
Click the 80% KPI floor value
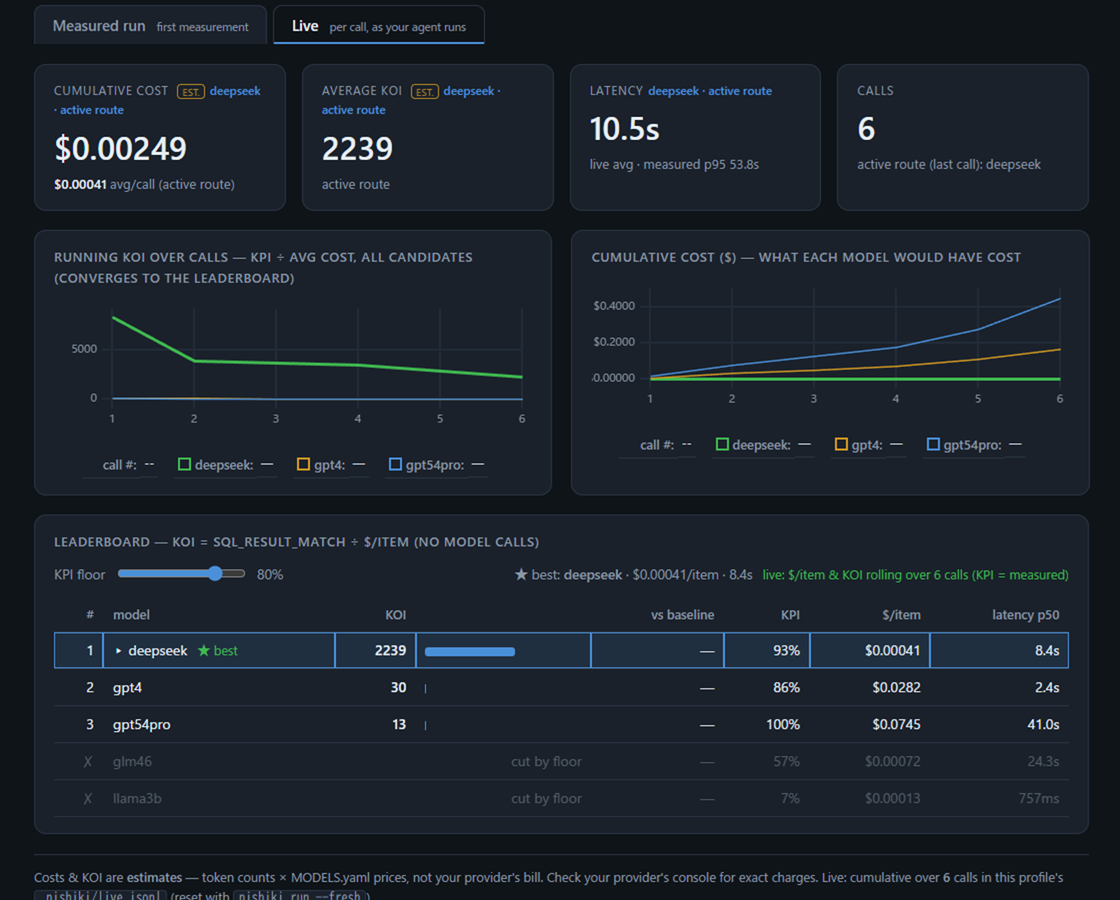[x=270, y=574]
